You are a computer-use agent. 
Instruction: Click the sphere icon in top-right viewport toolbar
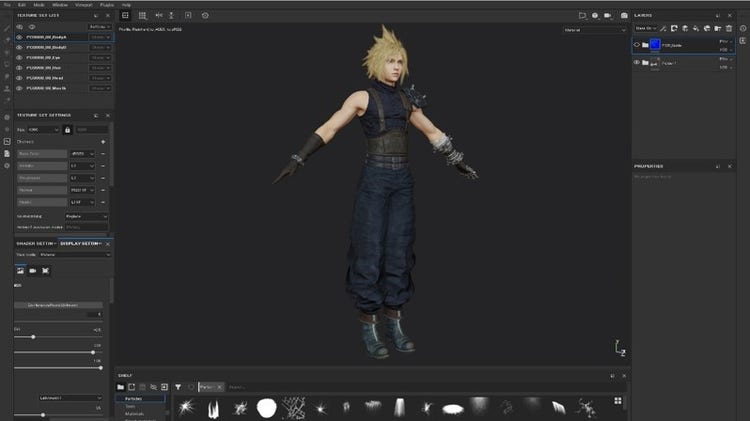tap(595, 15)
